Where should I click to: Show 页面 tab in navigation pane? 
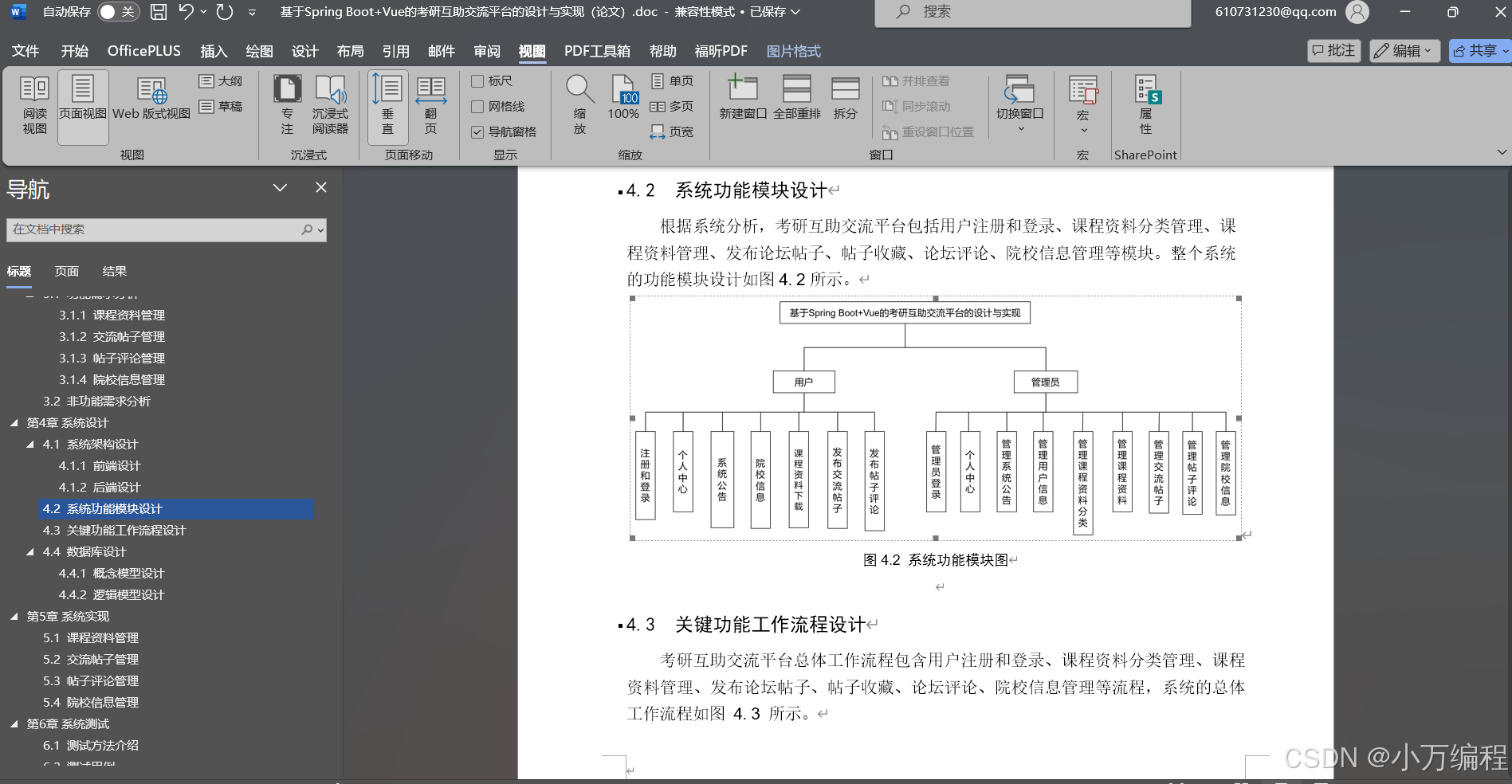67,272
